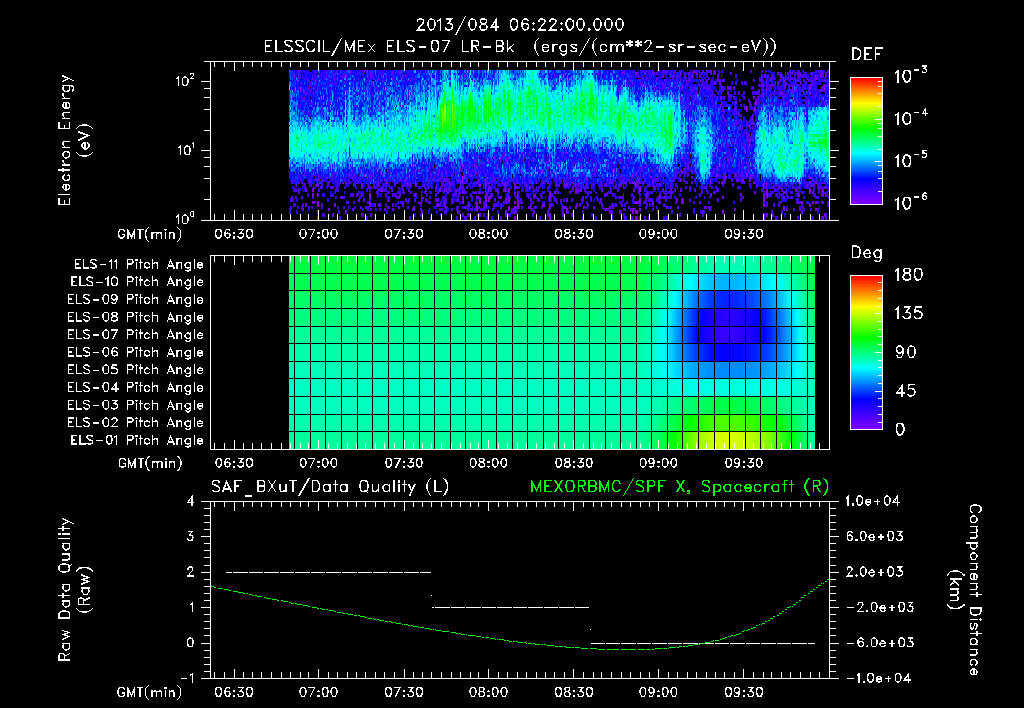The image size is (1024, 708).
Task: Click the GMT(min) label under pitch angle panel
Action: 150,464
